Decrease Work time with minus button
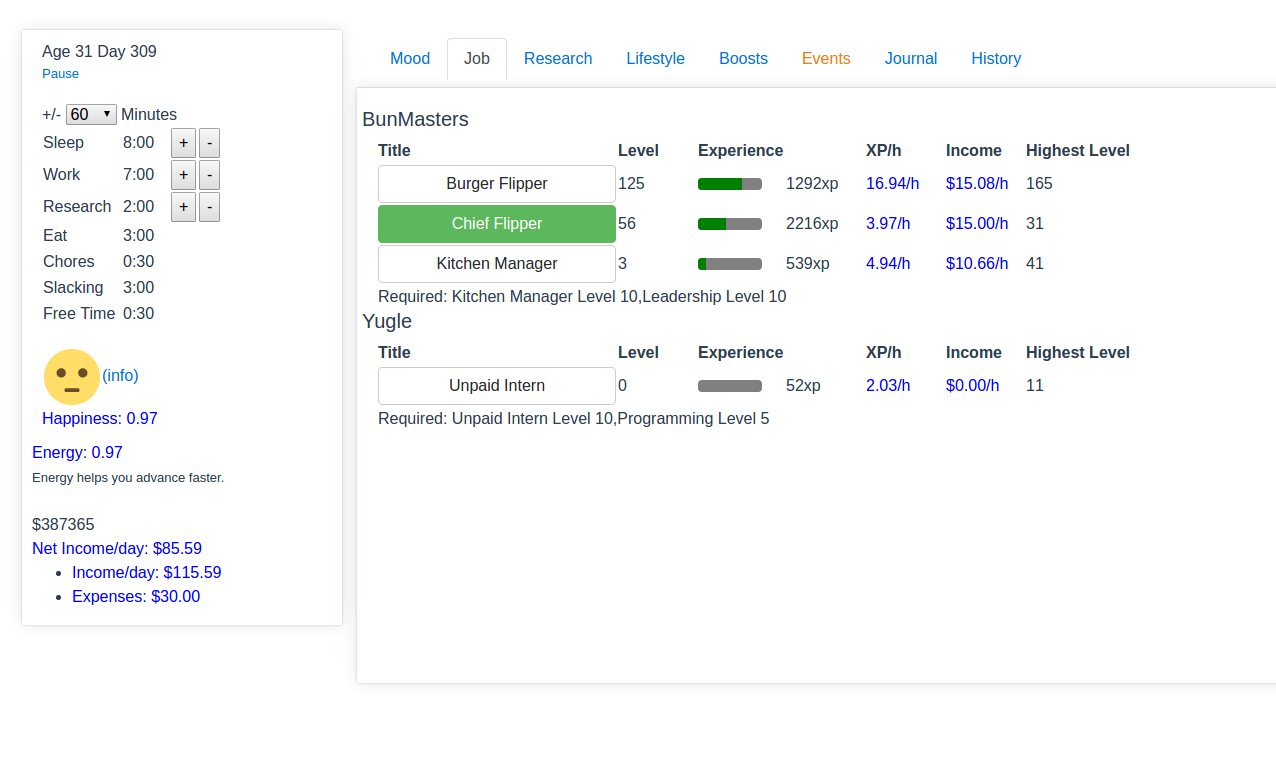Image resolution: width=1276 pixels, height=776 pixels. (209, 175)
